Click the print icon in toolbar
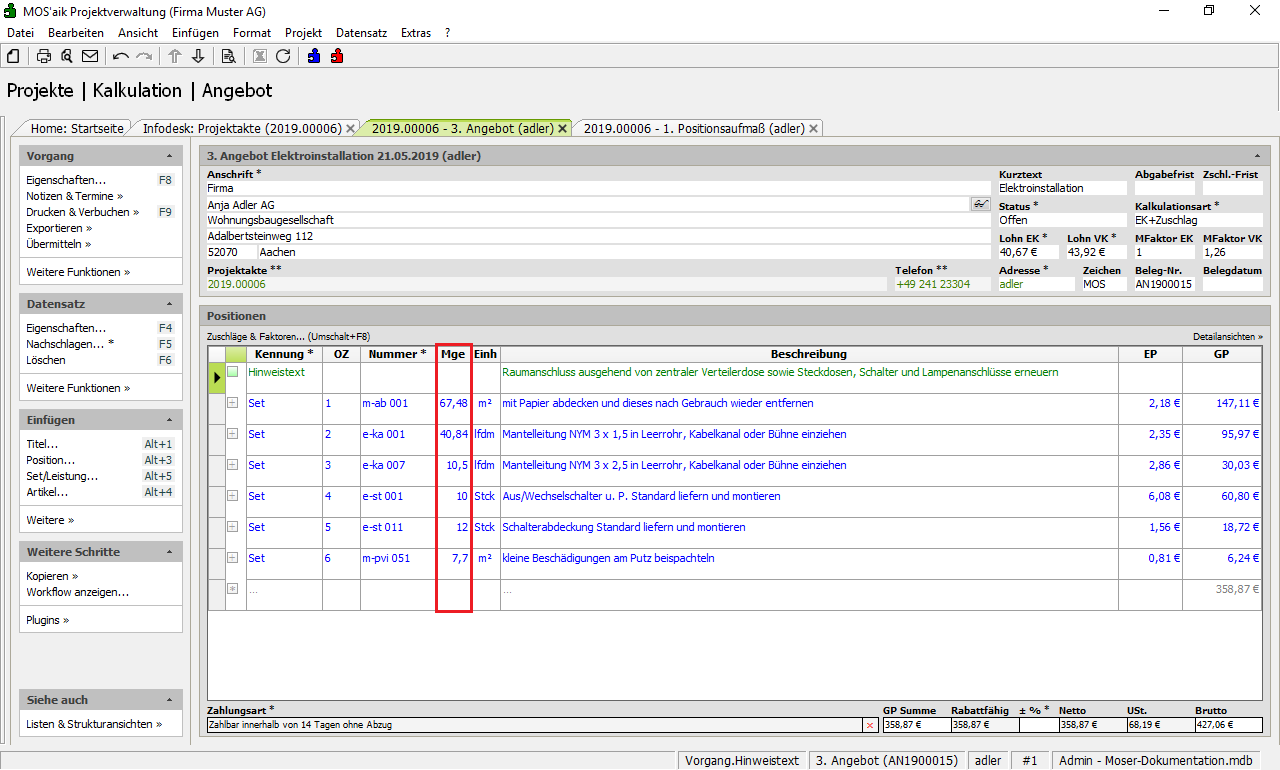 [44, 56]
